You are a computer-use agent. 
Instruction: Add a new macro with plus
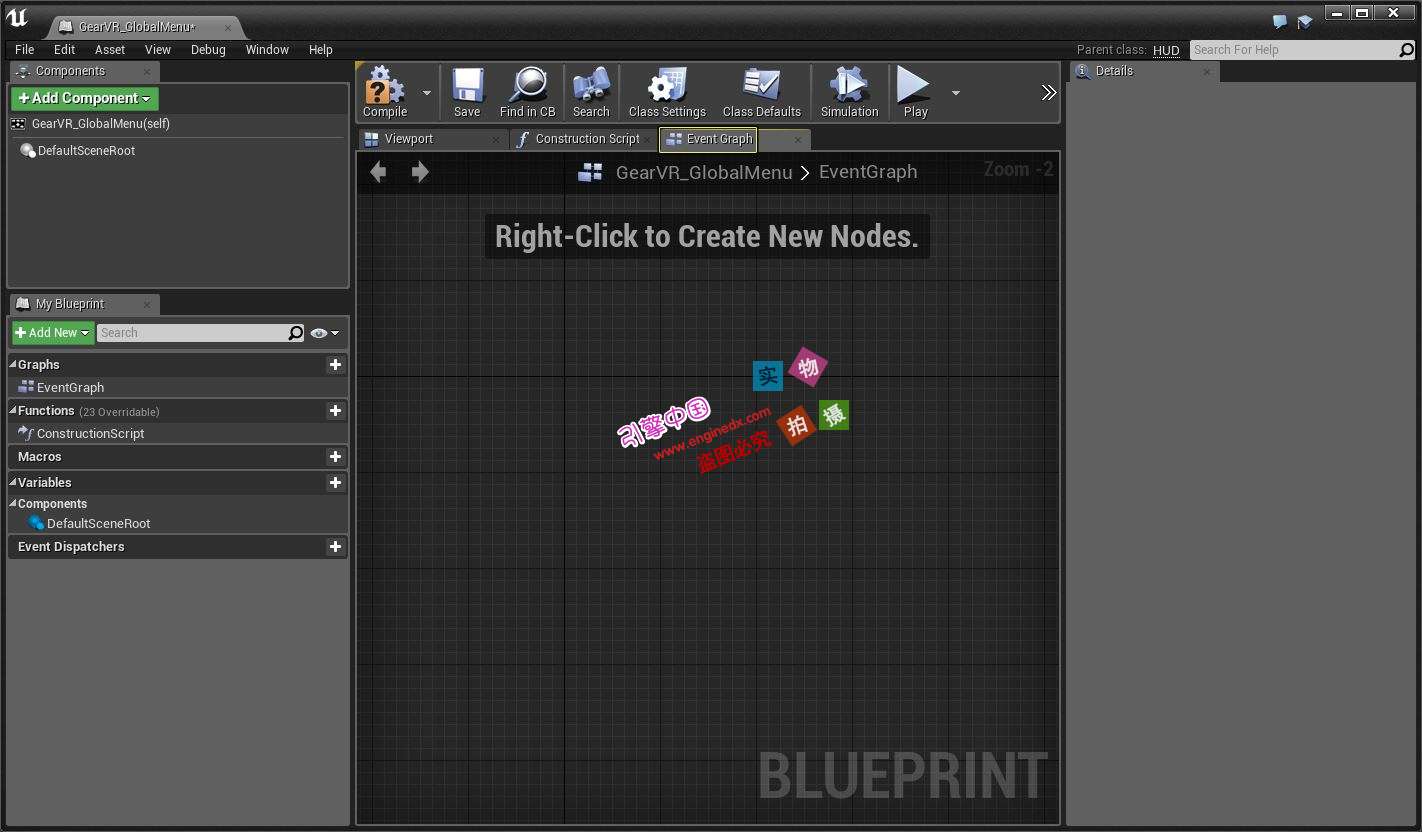pos(335,457)
